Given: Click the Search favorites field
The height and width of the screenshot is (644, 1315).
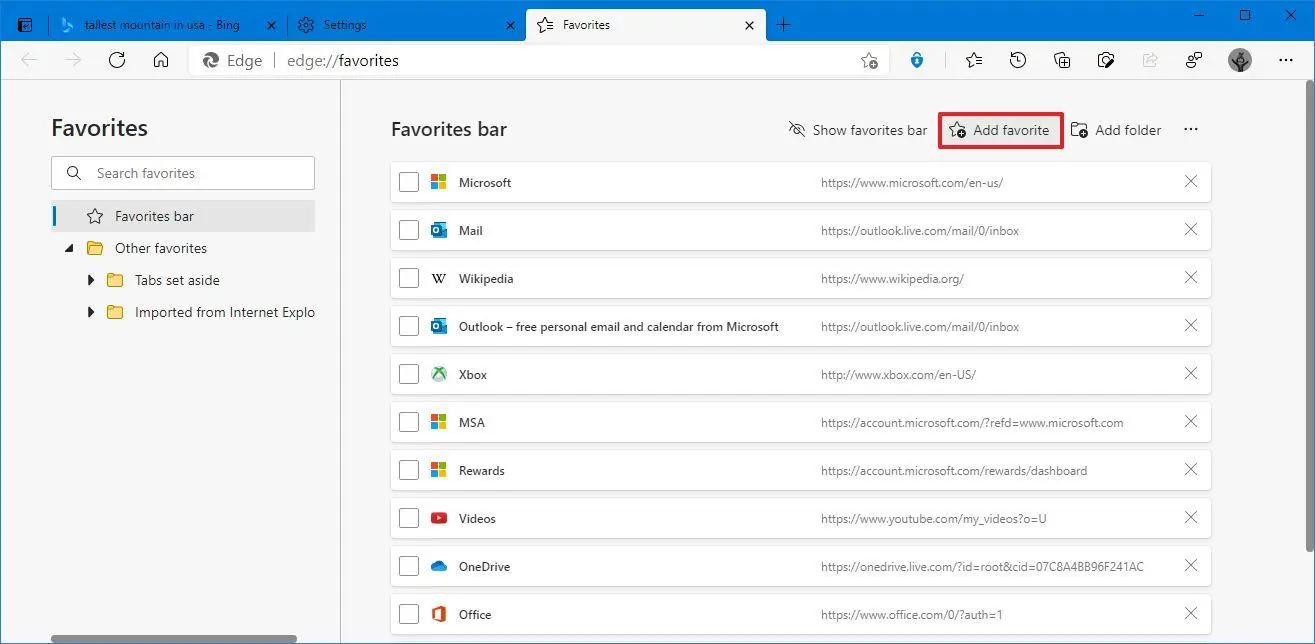Looking at the screenshot, I should coord(183,173).
